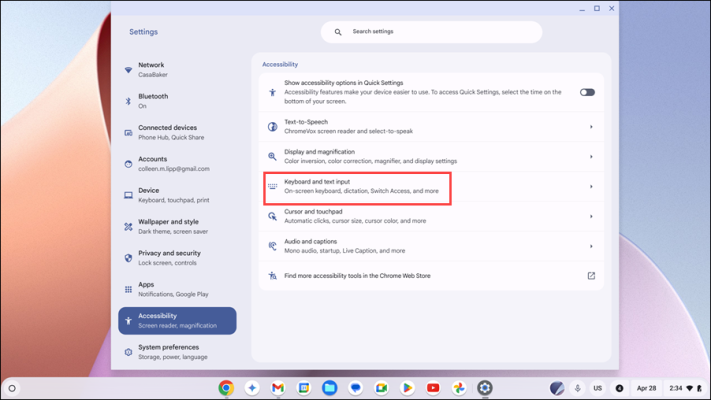711x400 pixels.
Task: Open Text-to-Speech settings row
Action: [431, 127]
